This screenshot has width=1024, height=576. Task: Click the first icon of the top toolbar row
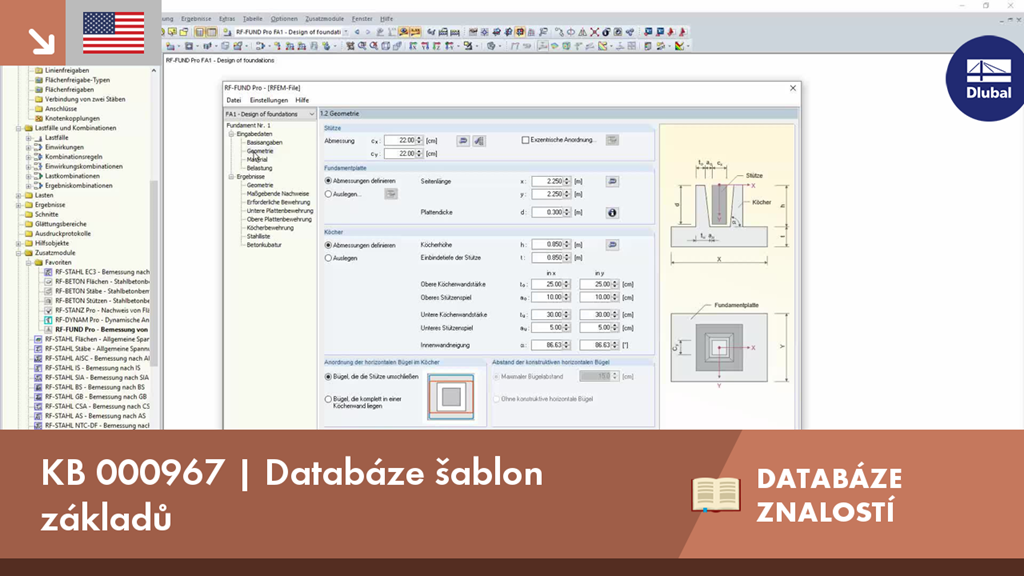click(165, 31)
